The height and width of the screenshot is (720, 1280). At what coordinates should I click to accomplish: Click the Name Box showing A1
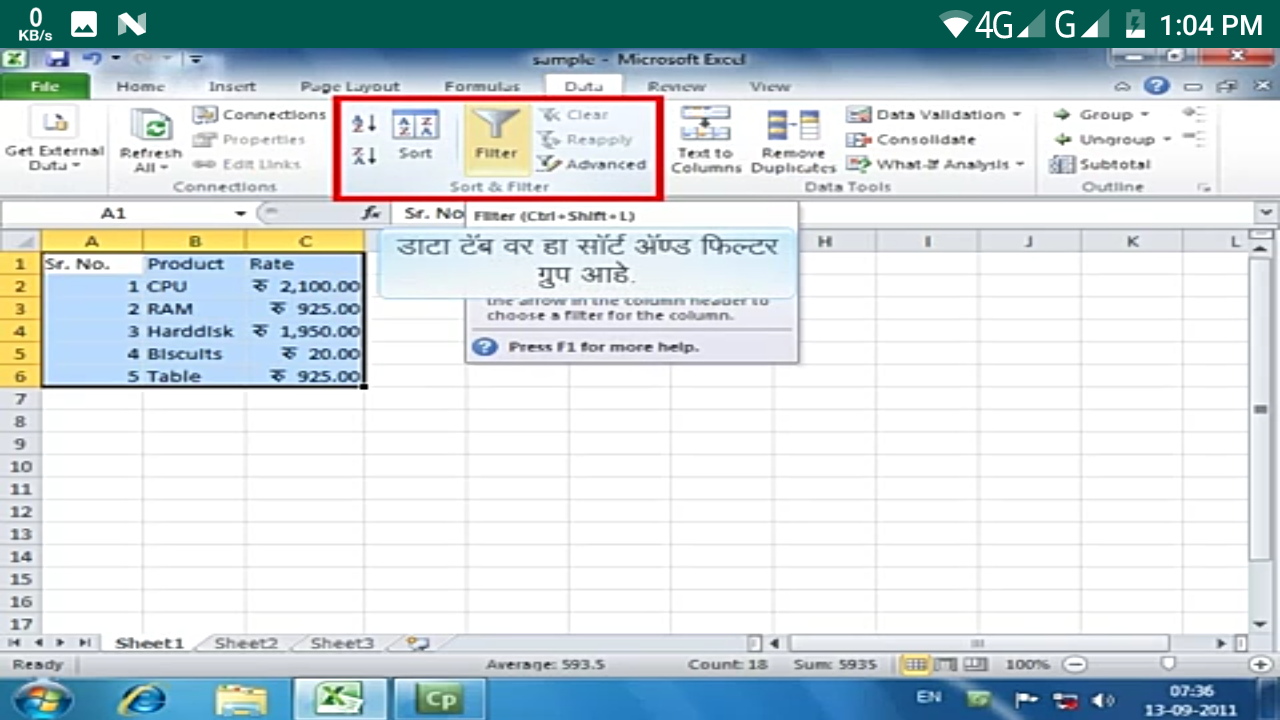click(x=114, y=213)
